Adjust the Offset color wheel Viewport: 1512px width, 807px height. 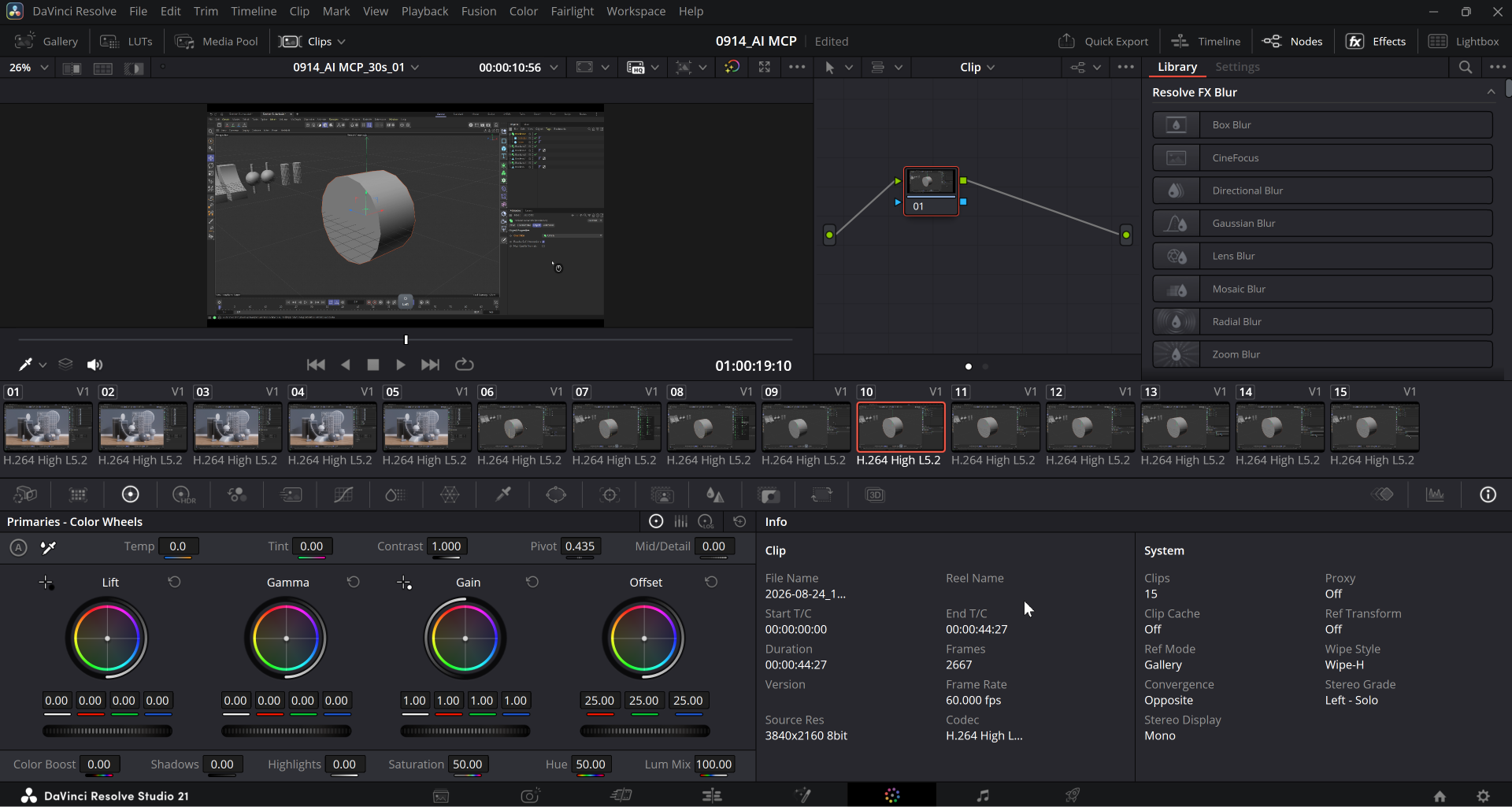pos(644,639)
